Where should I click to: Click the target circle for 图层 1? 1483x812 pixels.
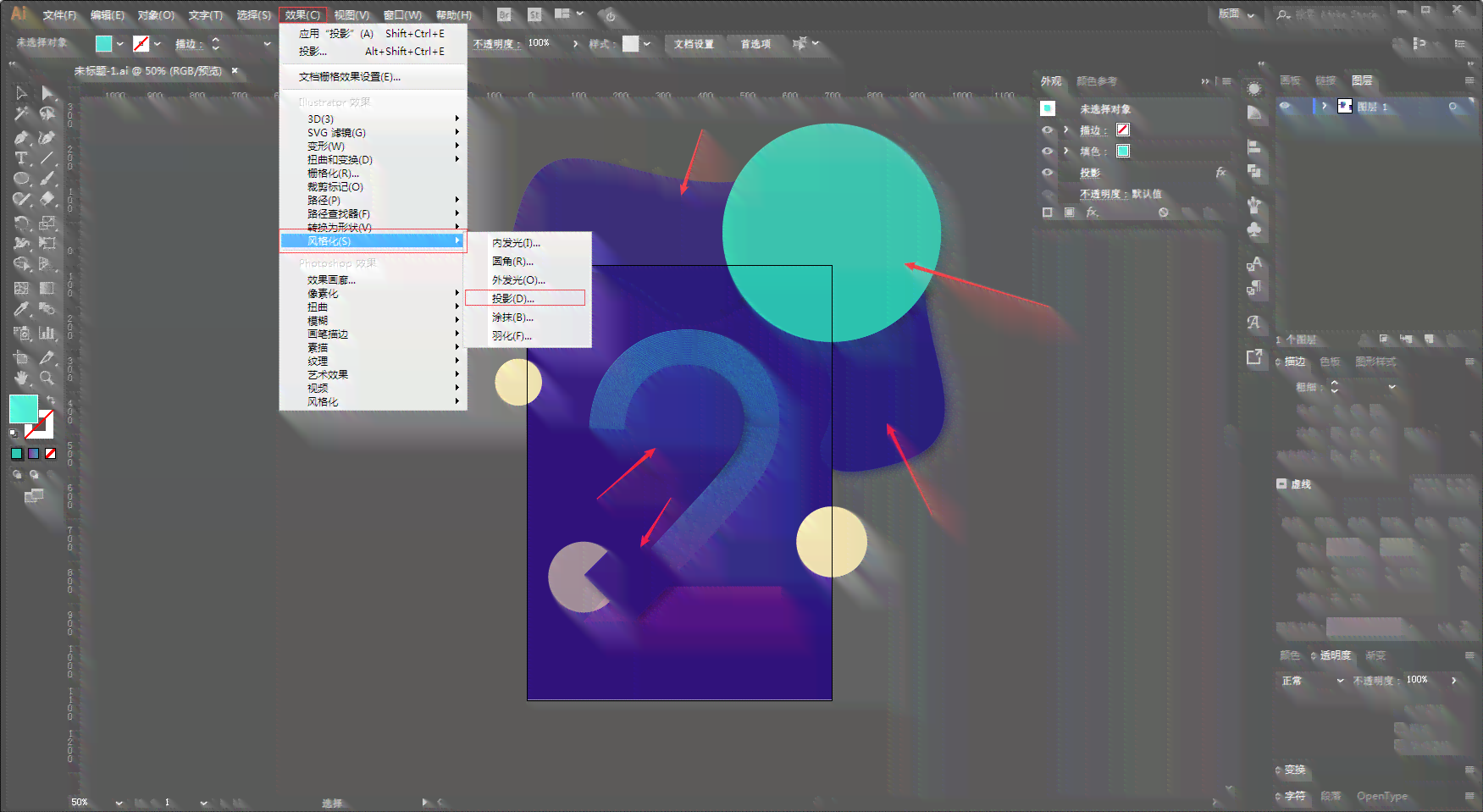(1453, 107)
